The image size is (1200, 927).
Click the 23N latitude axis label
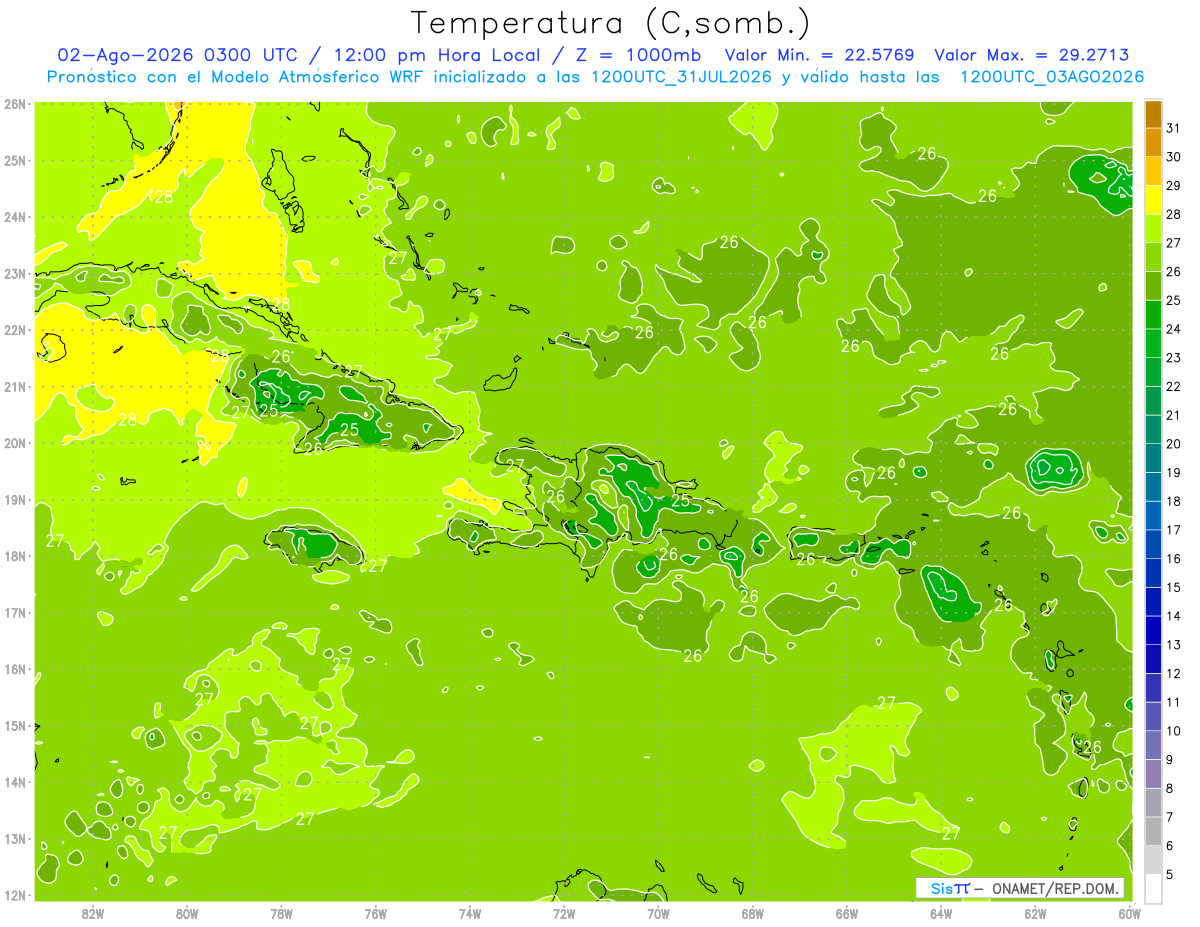pos(15,273)
